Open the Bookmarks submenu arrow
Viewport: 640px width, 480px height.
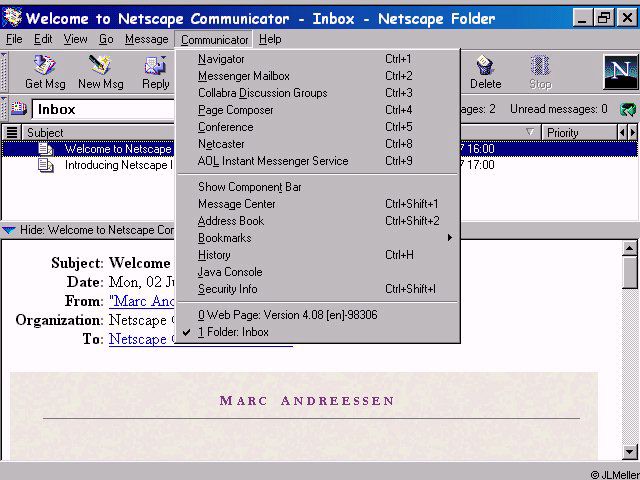(450, 238)
